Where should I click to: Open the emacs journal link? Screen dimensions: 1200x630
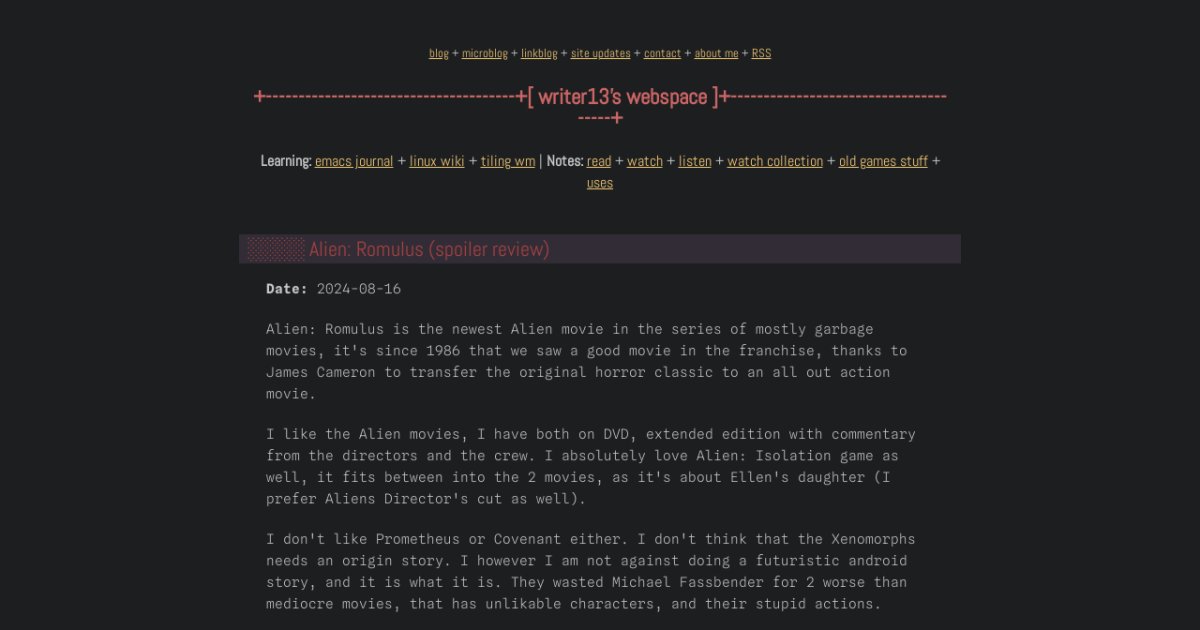point(354,161)
